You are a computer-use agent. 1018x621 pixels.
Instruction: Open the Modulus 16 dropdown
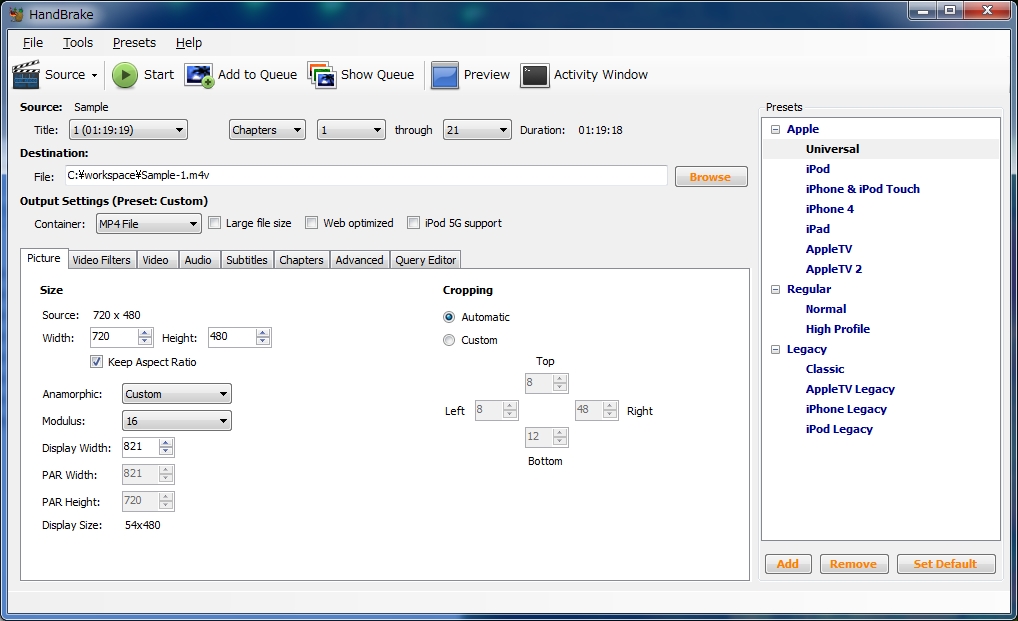click(177, 421)
